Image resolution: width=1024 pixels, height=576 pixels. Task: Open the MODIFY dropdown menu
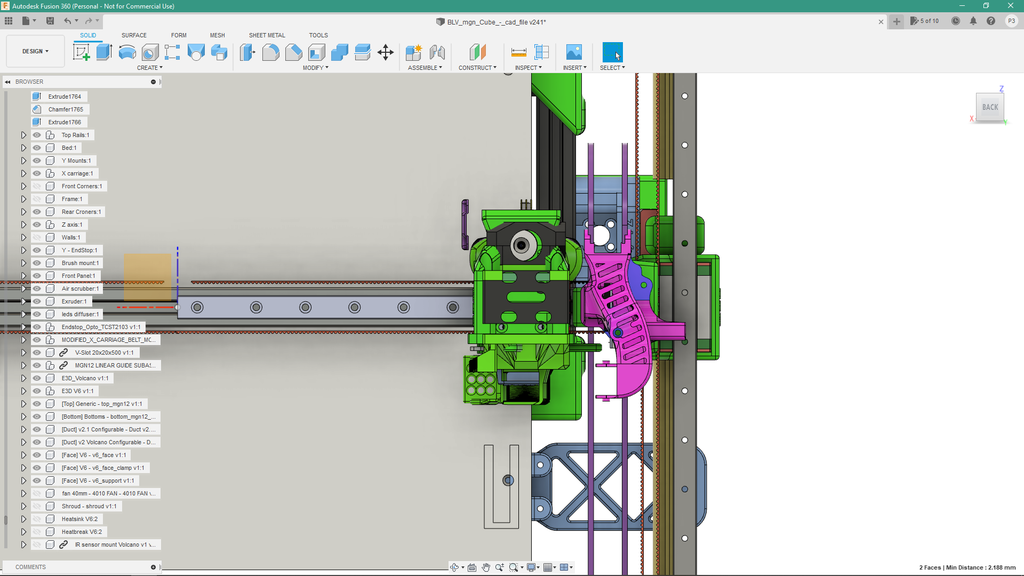[x=316, y=67]
